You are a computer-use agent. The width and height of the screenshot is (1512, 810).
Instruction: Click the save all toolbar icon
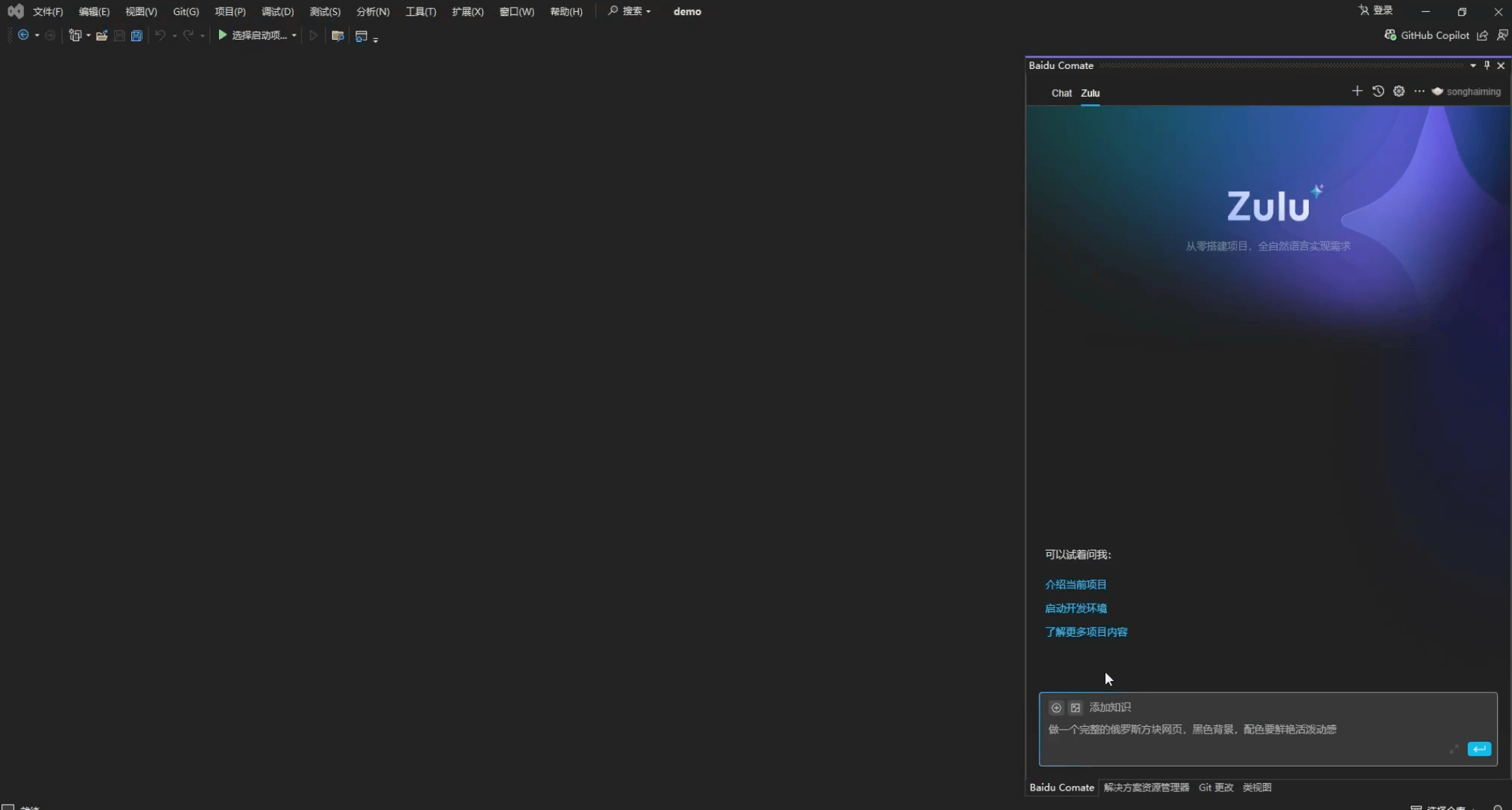click(x=136, y=35)
